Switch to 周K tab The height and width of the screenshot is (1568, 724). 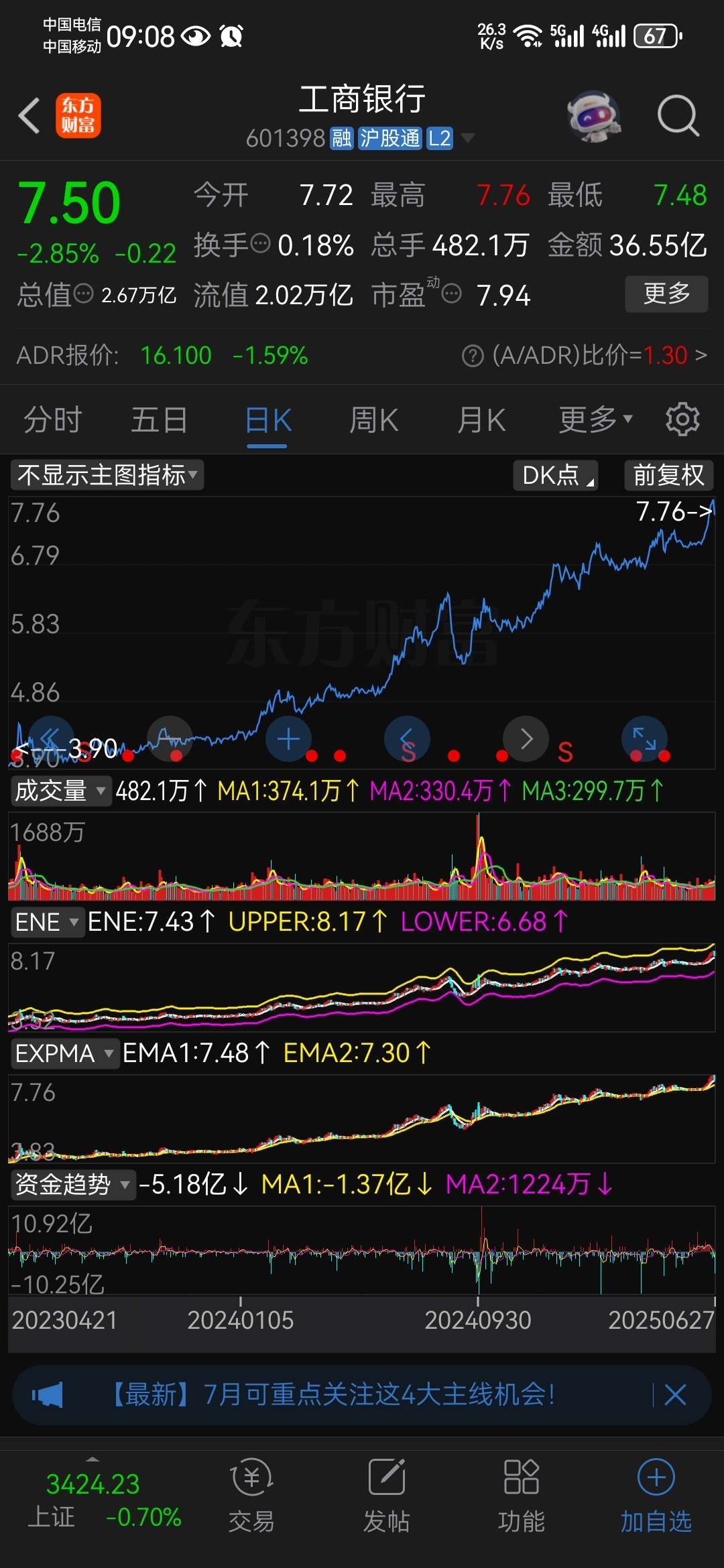(373, 420)
